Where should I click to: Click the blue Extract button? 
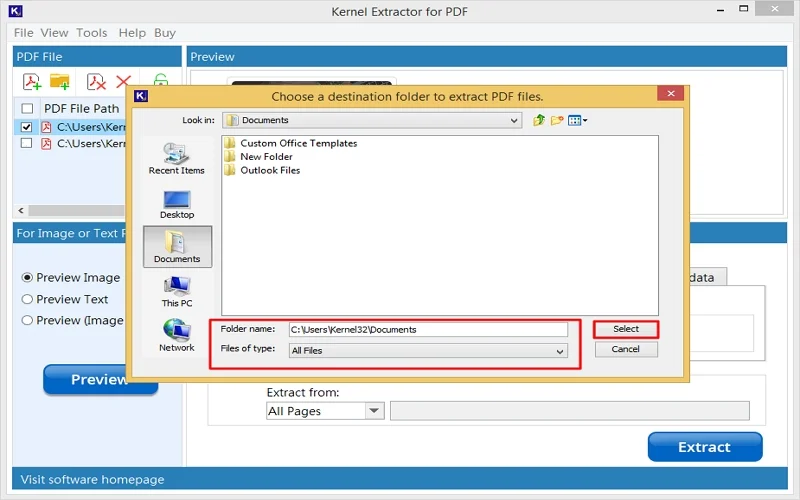[x=705, y=447]
